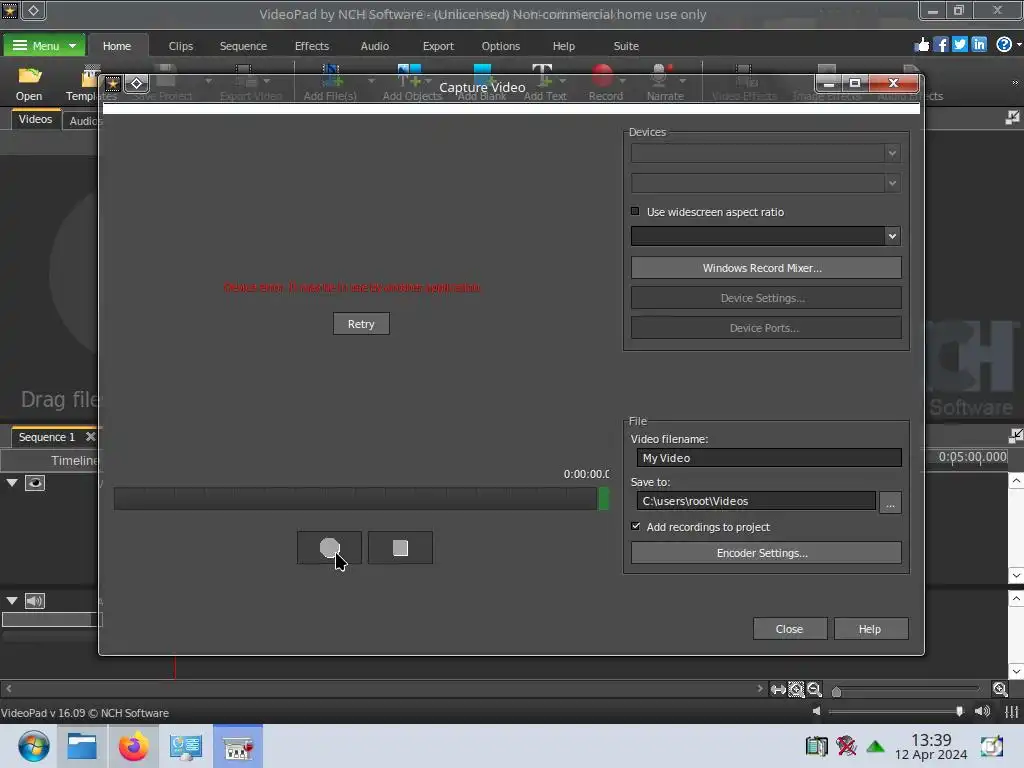Select the VideoPad taskbar icon

[238, 746]
